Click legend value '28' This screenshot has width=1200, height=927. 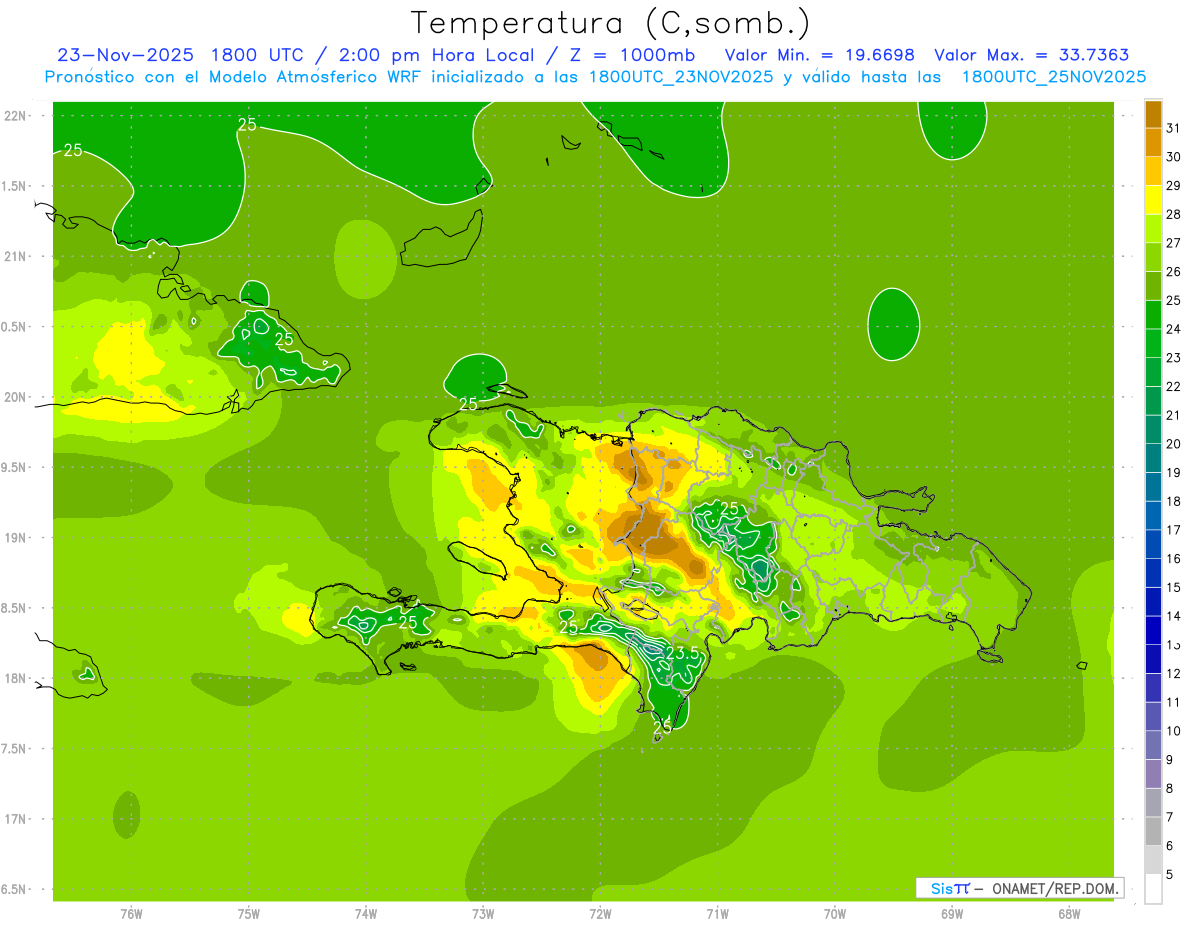[x=1173, y=214]
